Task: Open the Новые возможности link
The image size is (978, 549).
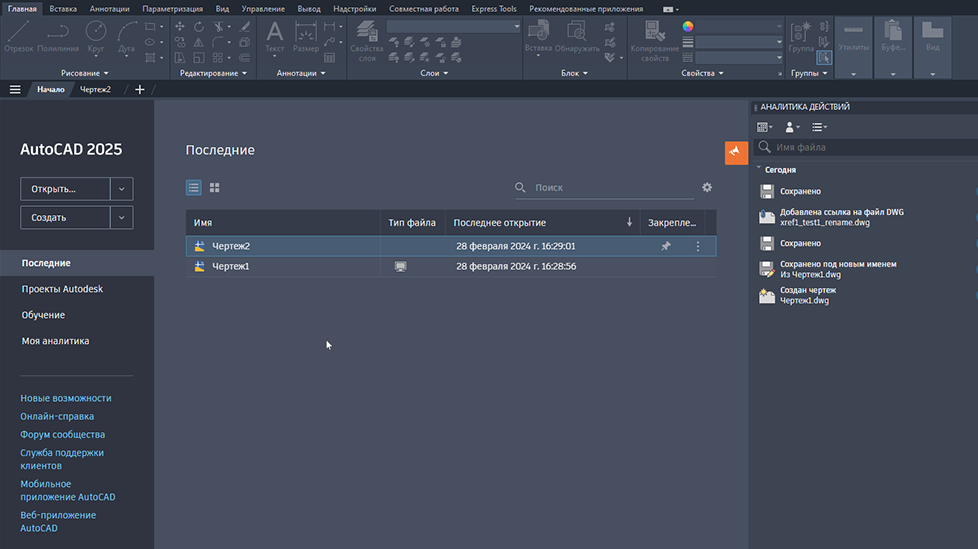Action: (65, 398)
